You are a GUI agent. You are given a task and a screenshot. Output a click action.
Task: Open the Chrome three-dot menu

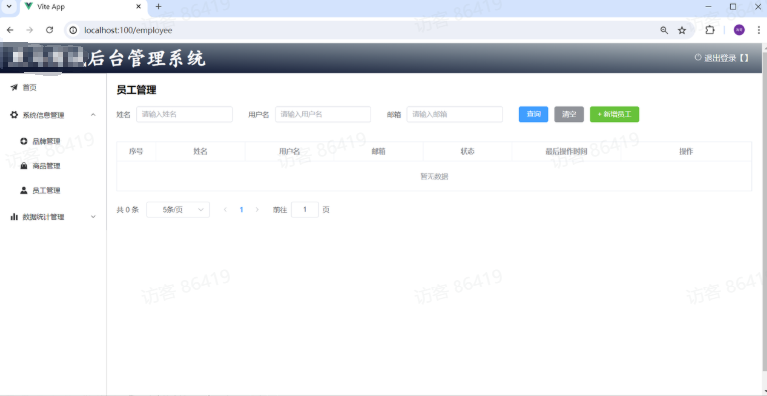(x=759, y=30)
